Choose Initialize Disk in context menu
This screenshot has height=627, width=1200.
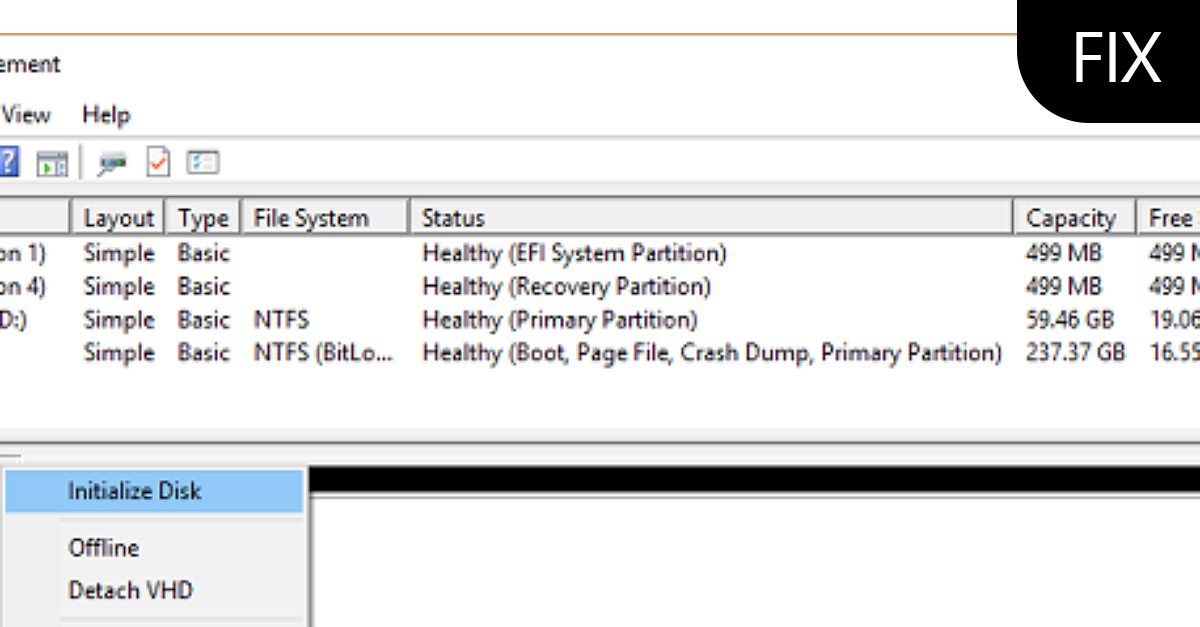[x=154, y=491]
